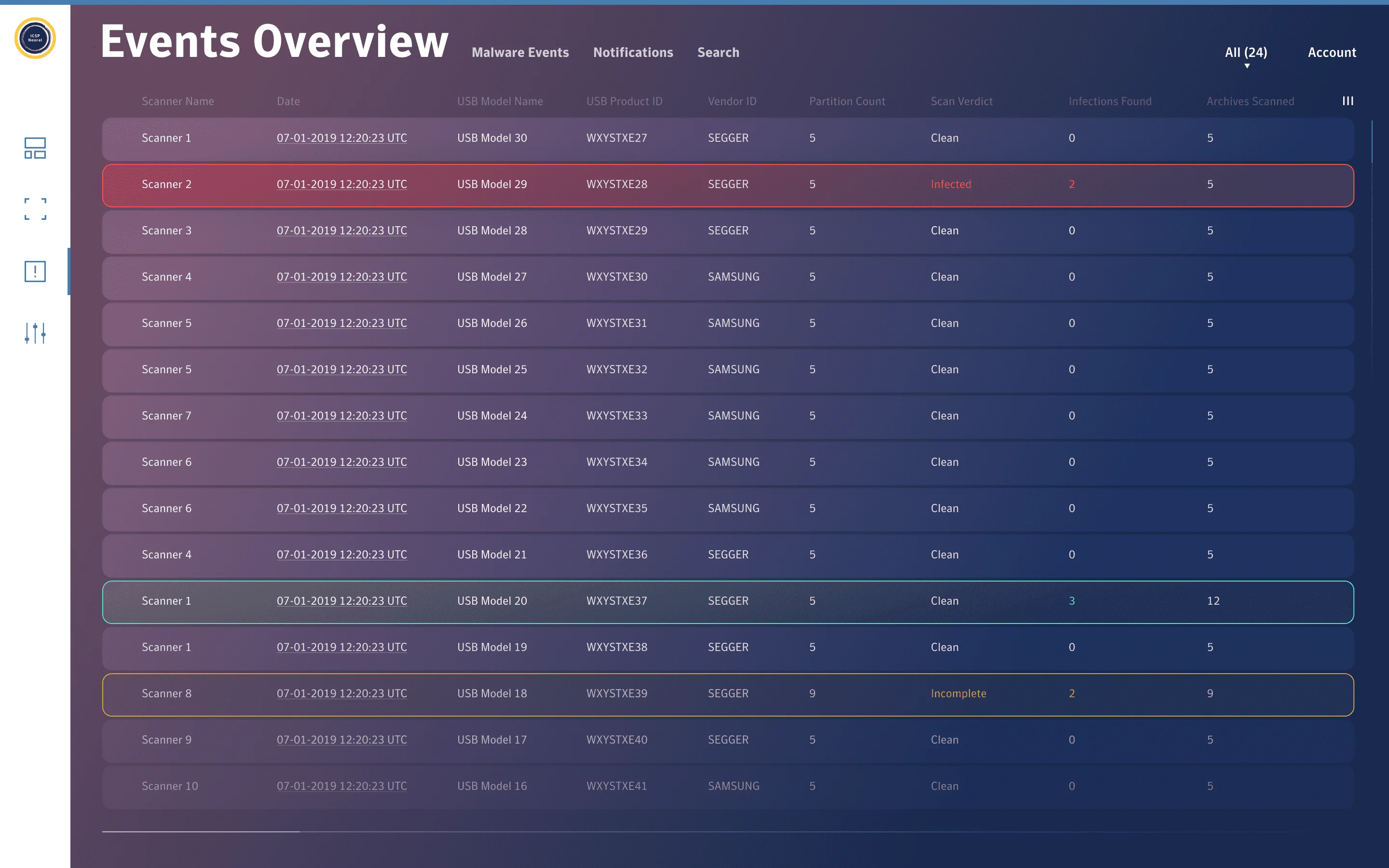Viewport: 1389px width, 868px height.
Task: Click product ID WXYSTXE38
Action: pyautogui.click(x=616, y=647)
